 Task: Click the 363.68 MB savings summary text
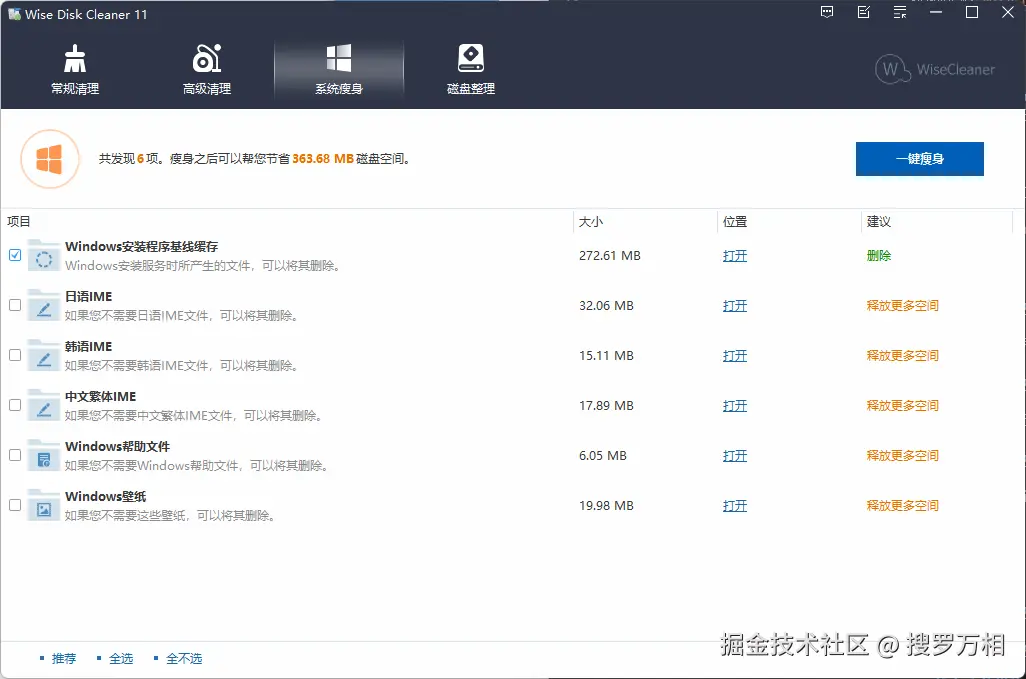pos(323,159)
